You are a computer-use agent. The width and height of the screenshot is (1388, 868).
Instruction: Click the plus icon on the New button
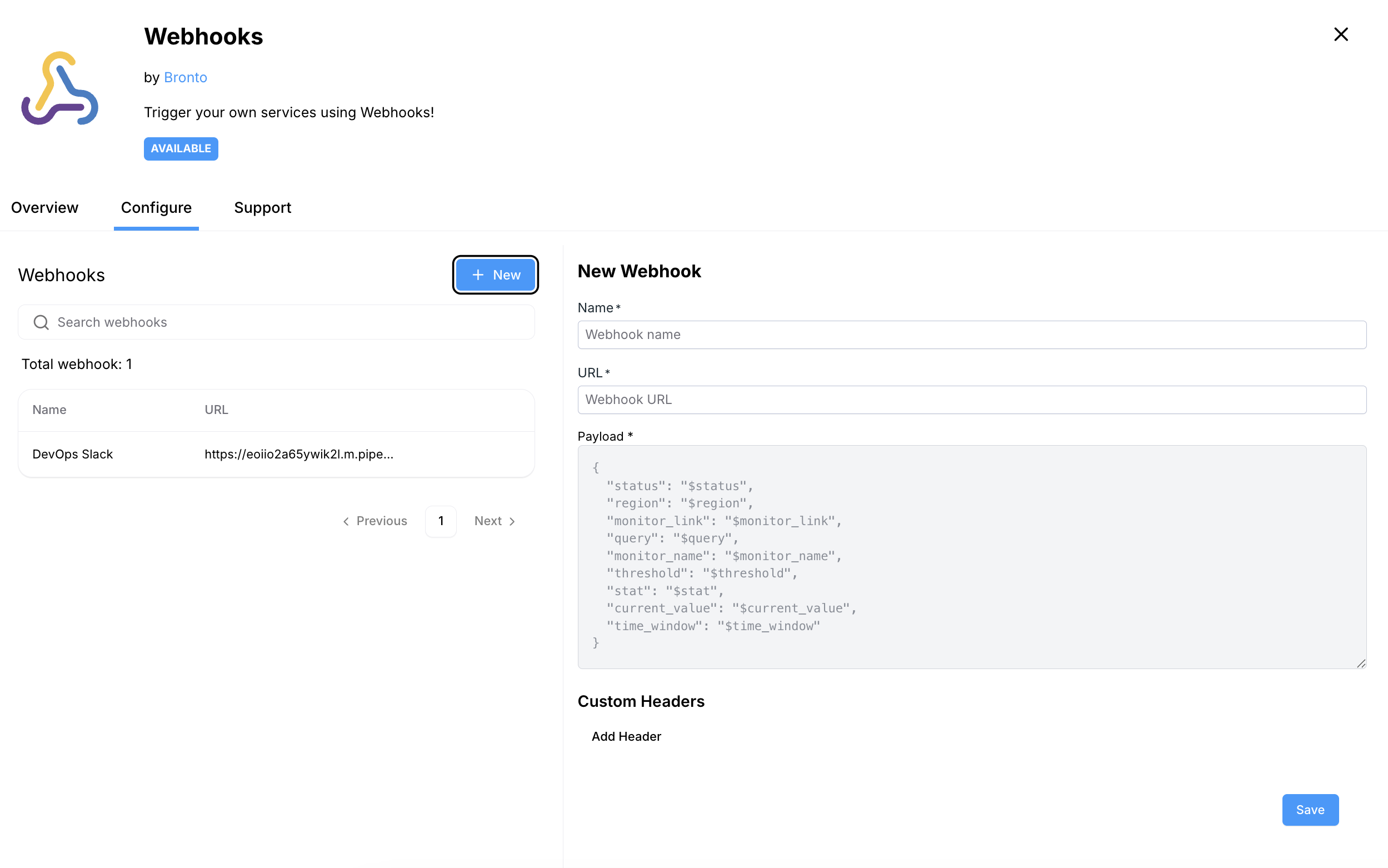tap(478, 275)
